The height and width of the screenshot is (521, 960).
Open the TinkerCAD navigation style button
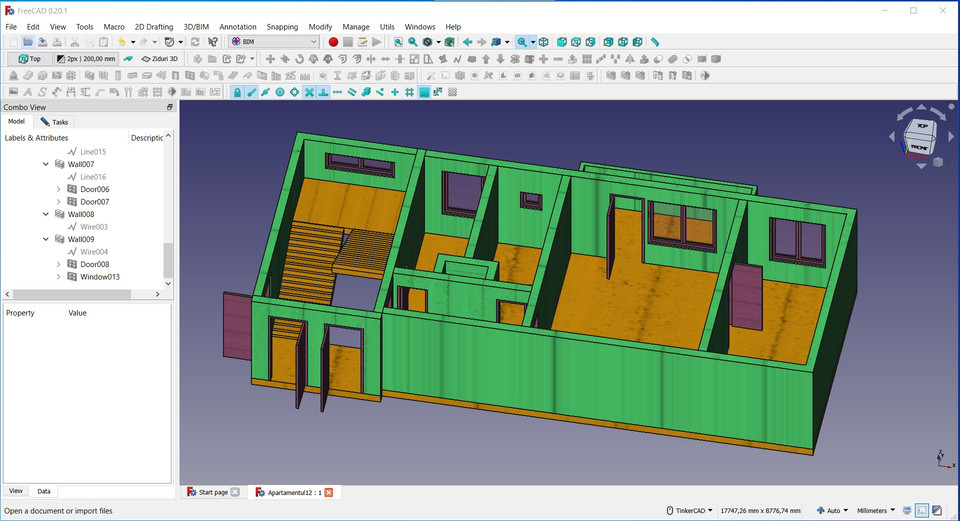[x=689, y=510]
